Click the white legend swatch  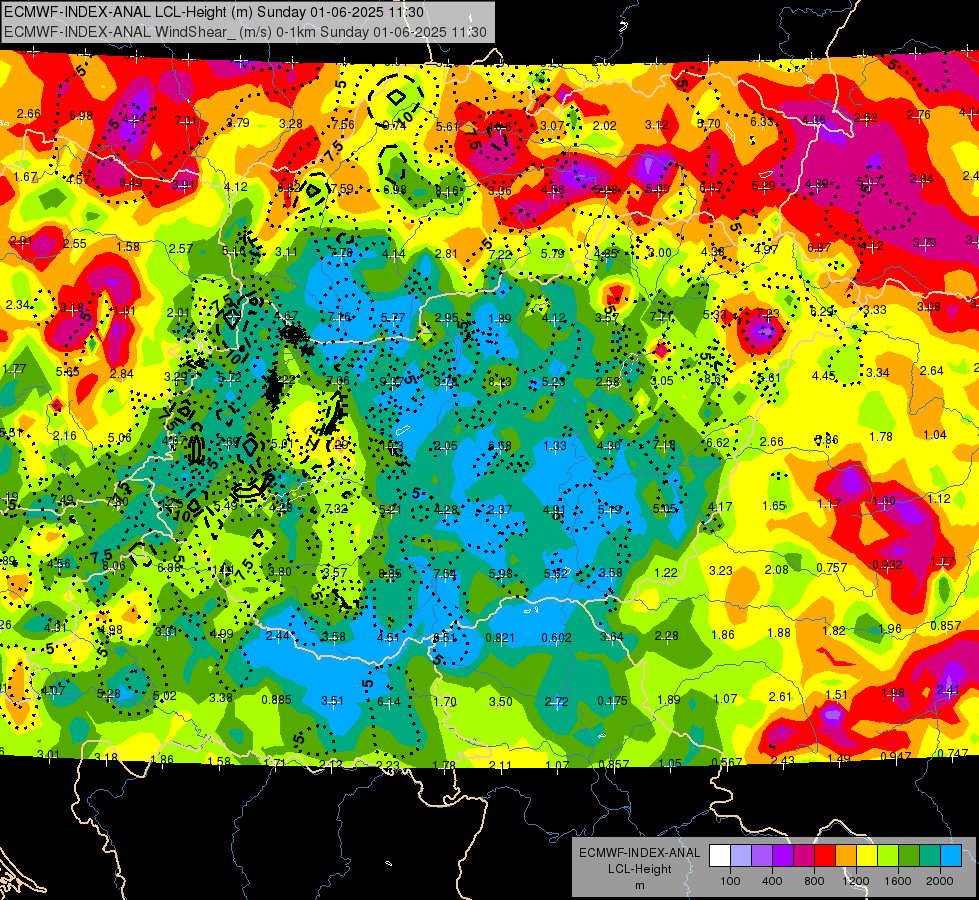[x=720, y=856]
